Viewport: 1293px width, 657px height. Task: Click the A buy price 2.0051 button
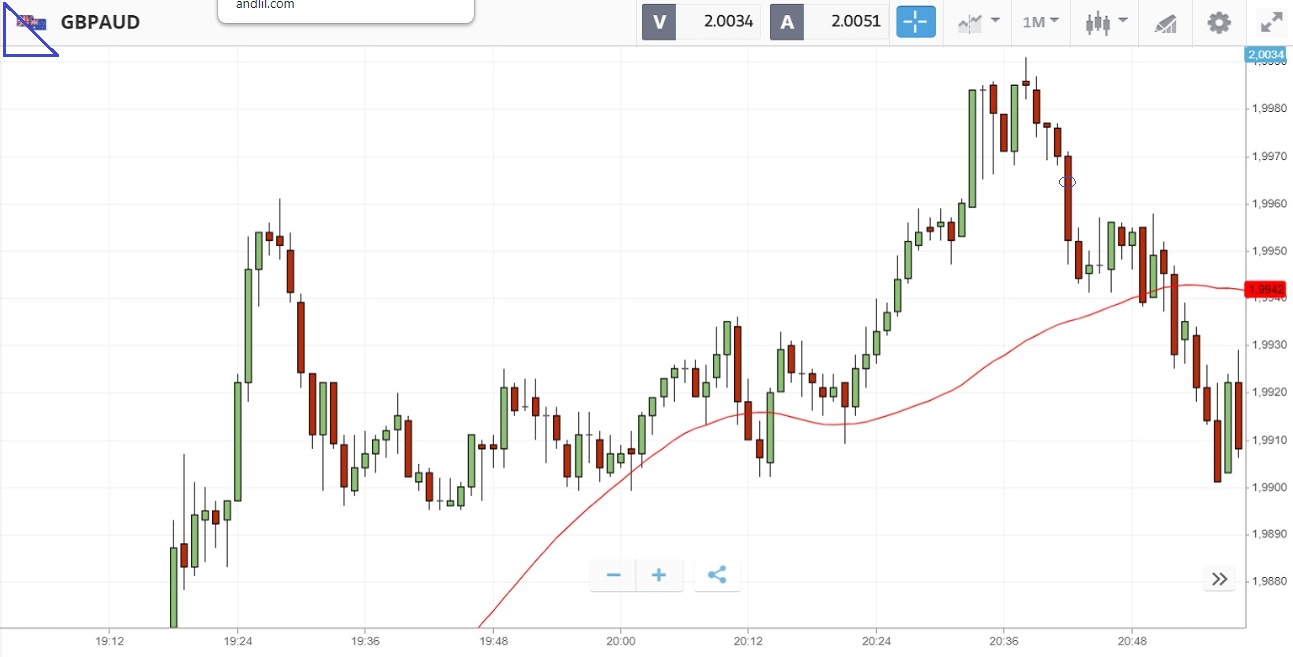829,22
